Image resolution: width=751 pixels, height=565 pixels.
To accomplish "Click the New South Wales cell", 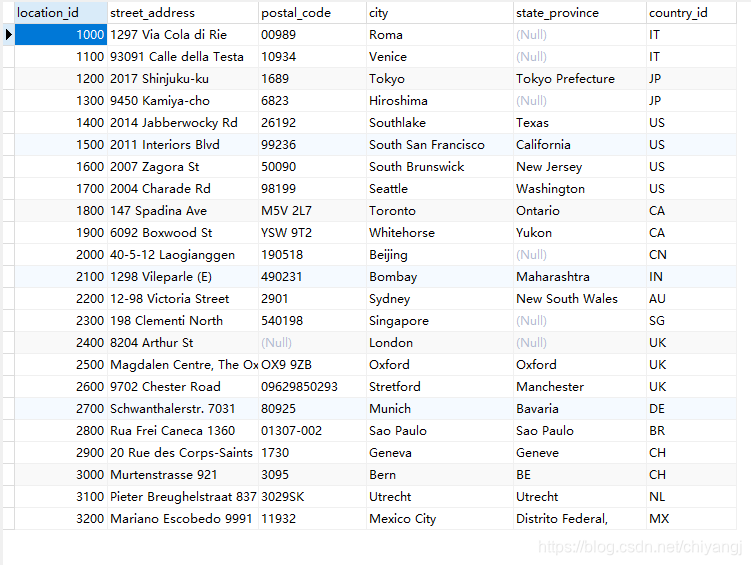I will click(x=580, y=299).
